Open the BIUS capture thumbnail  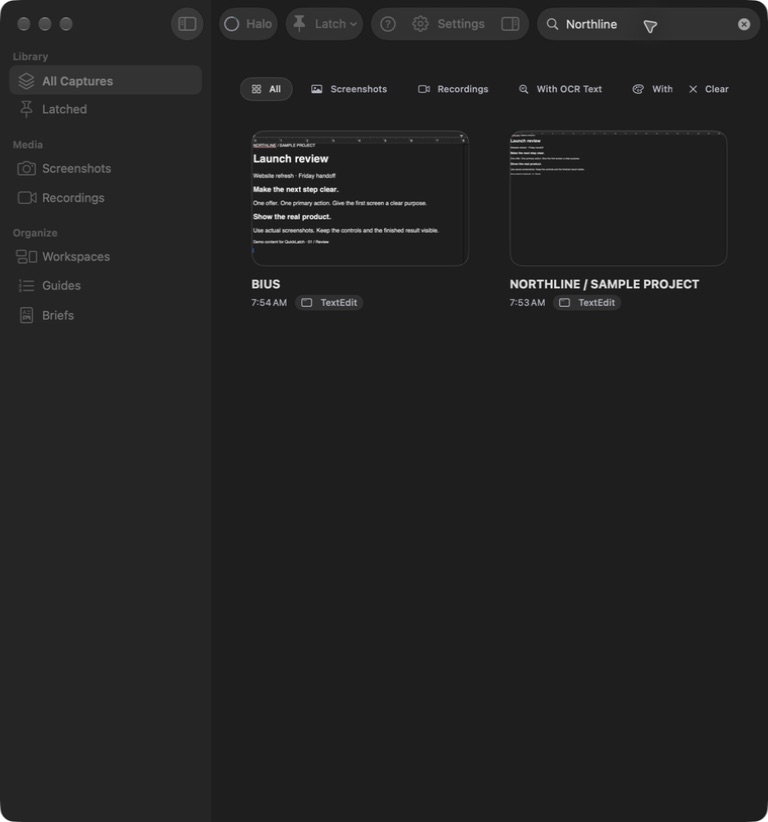tap(360, 198)
